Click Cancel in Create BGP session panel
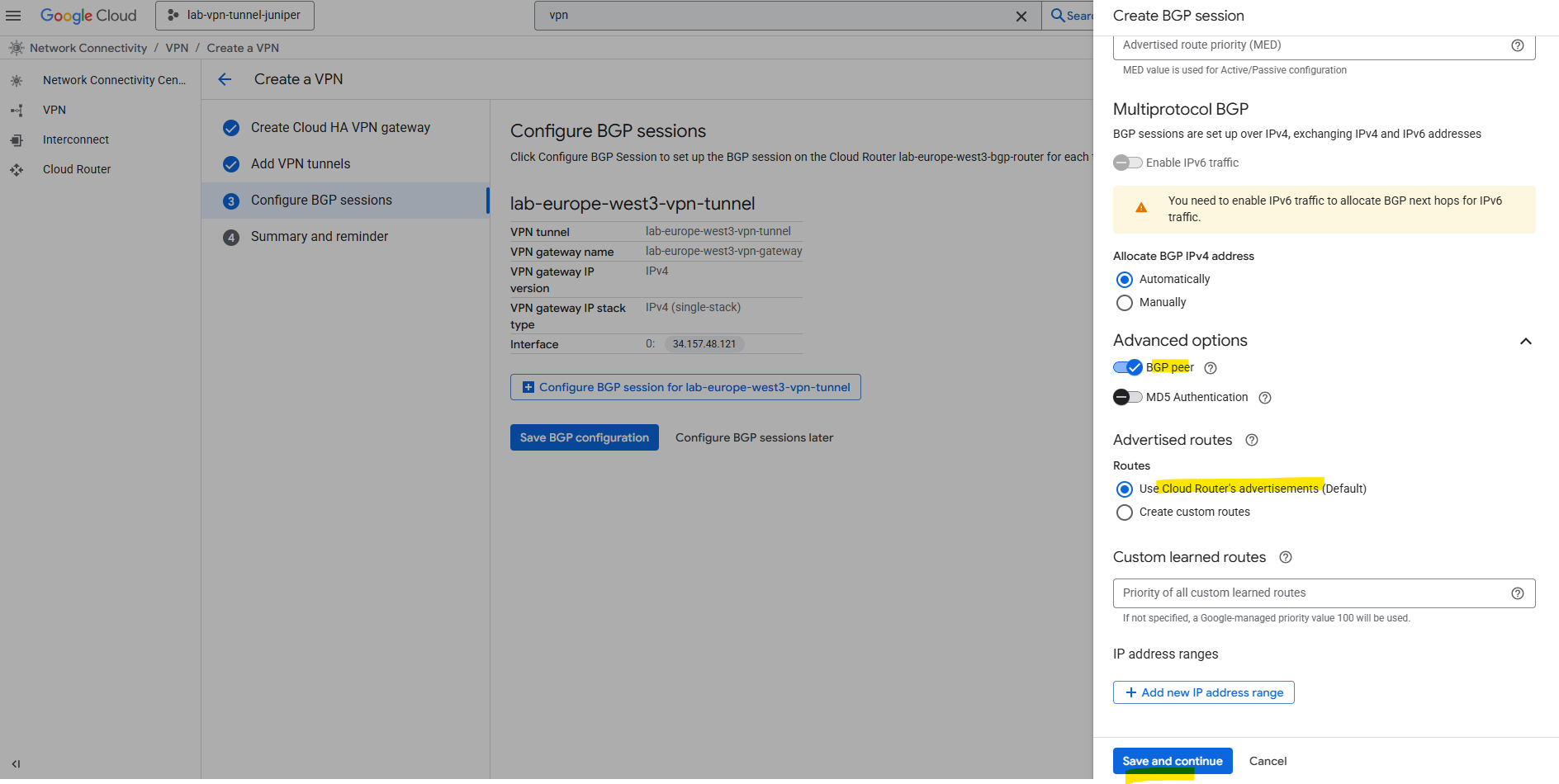1559x784 pixels. coord(1268,761)
